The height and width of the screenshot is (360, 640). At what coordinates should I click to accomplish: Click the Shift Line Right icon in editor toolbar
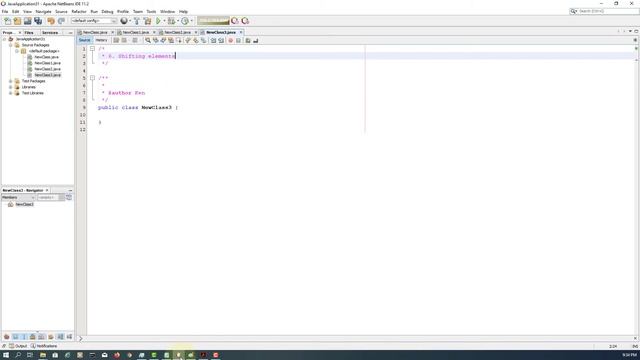point(221,40)
